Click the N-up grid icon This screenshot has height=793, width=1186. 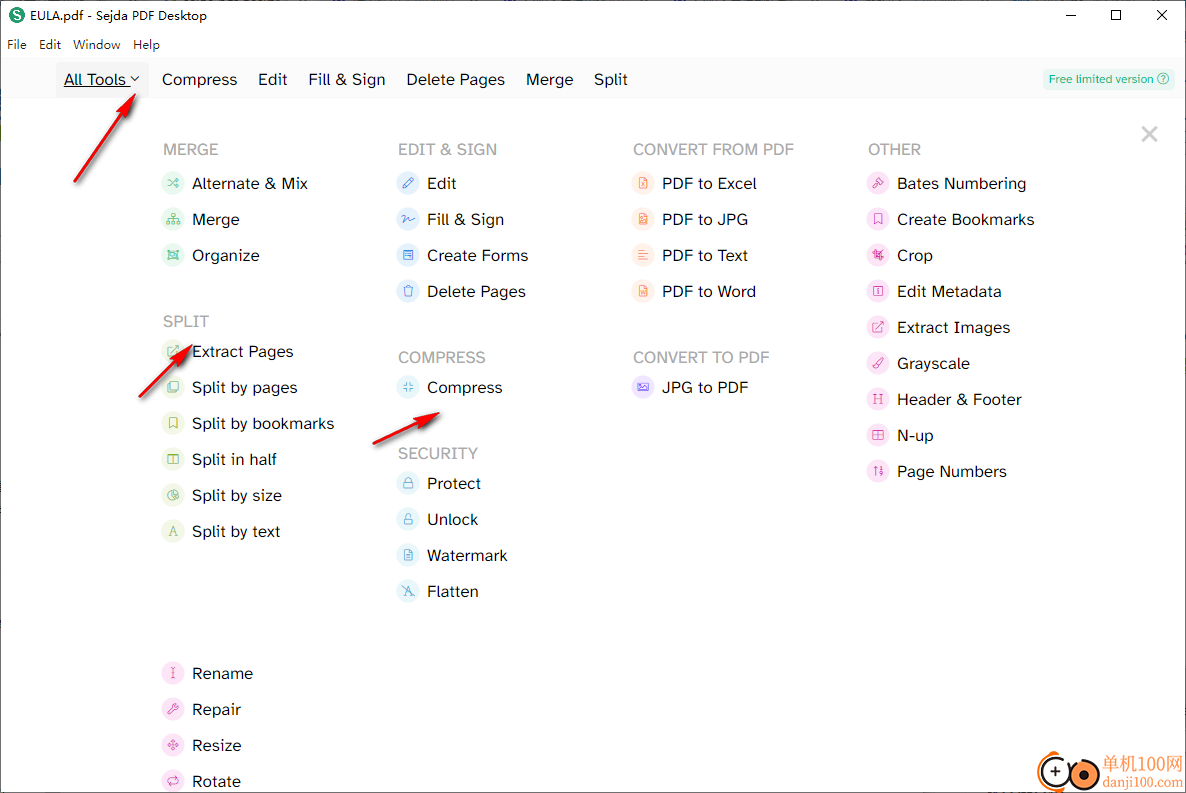pyautogui.click(x=878, y=435)
